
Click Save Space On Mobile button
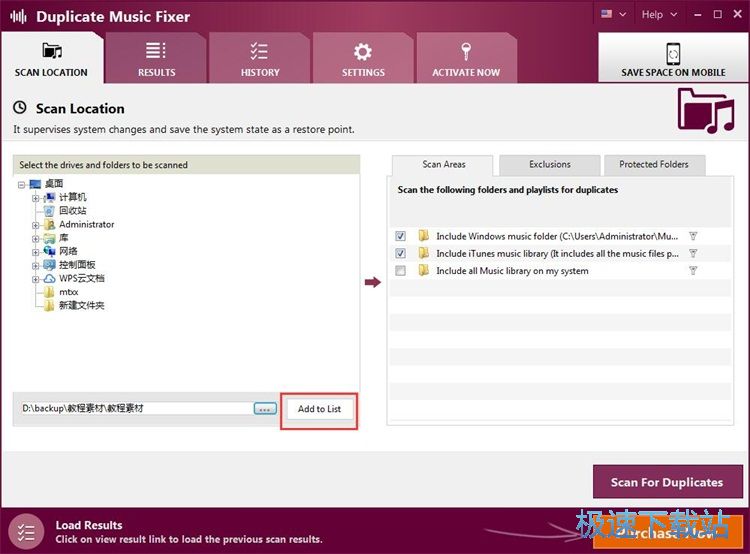coord(673,58)
